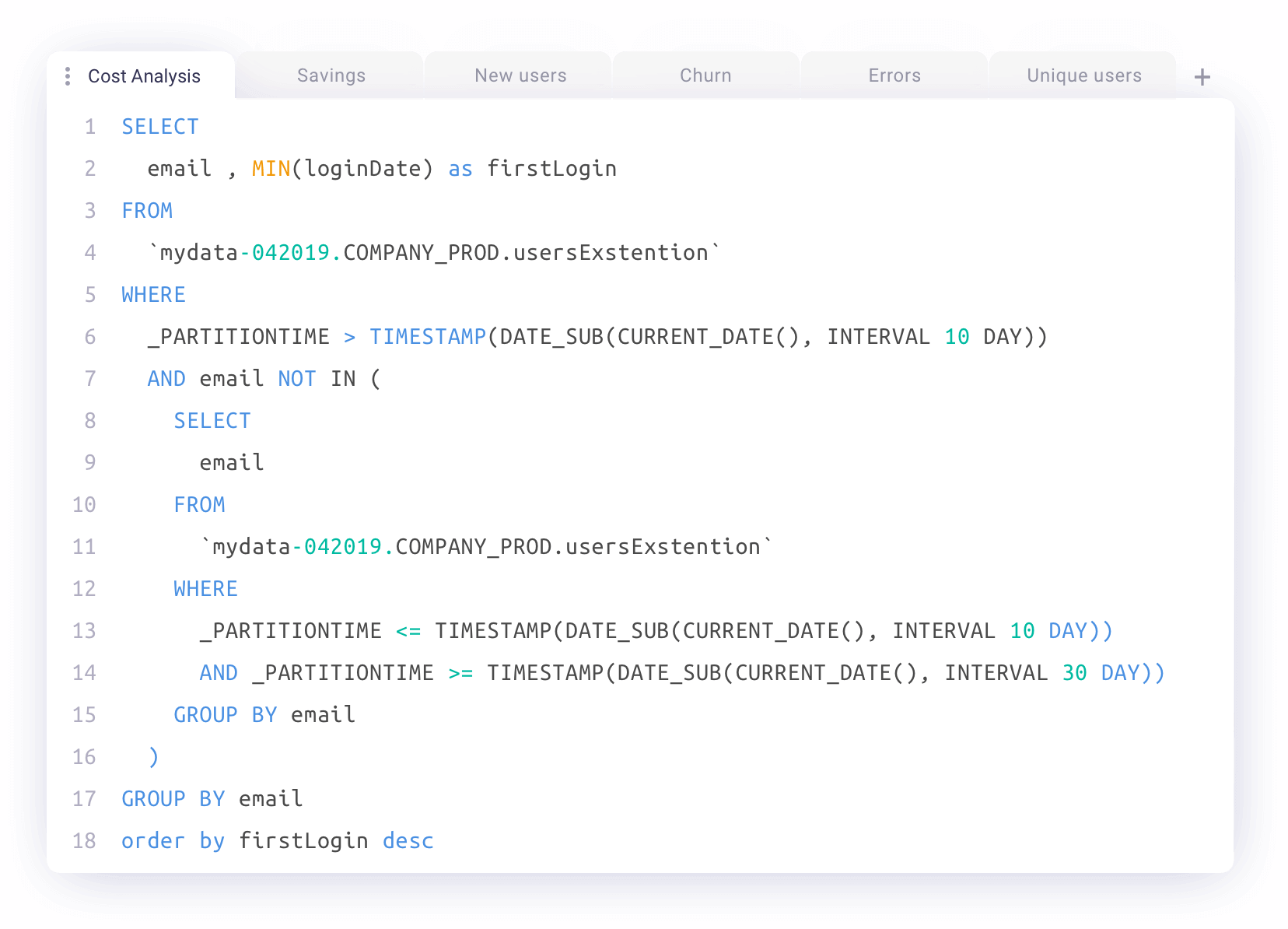Click the FROM keyword on line 3
This screenshot has height=929, width=1288.
point(147,211)
